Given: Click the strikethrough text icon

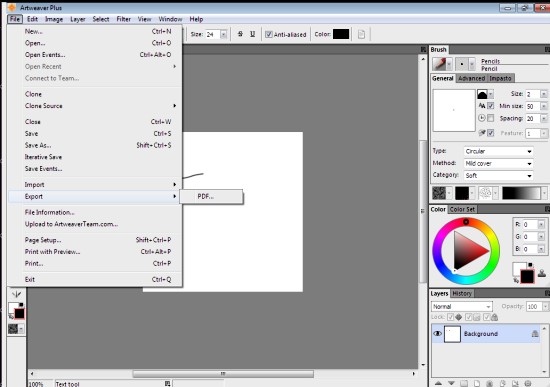Looking at the screenshot, I should tap(240, 34).
